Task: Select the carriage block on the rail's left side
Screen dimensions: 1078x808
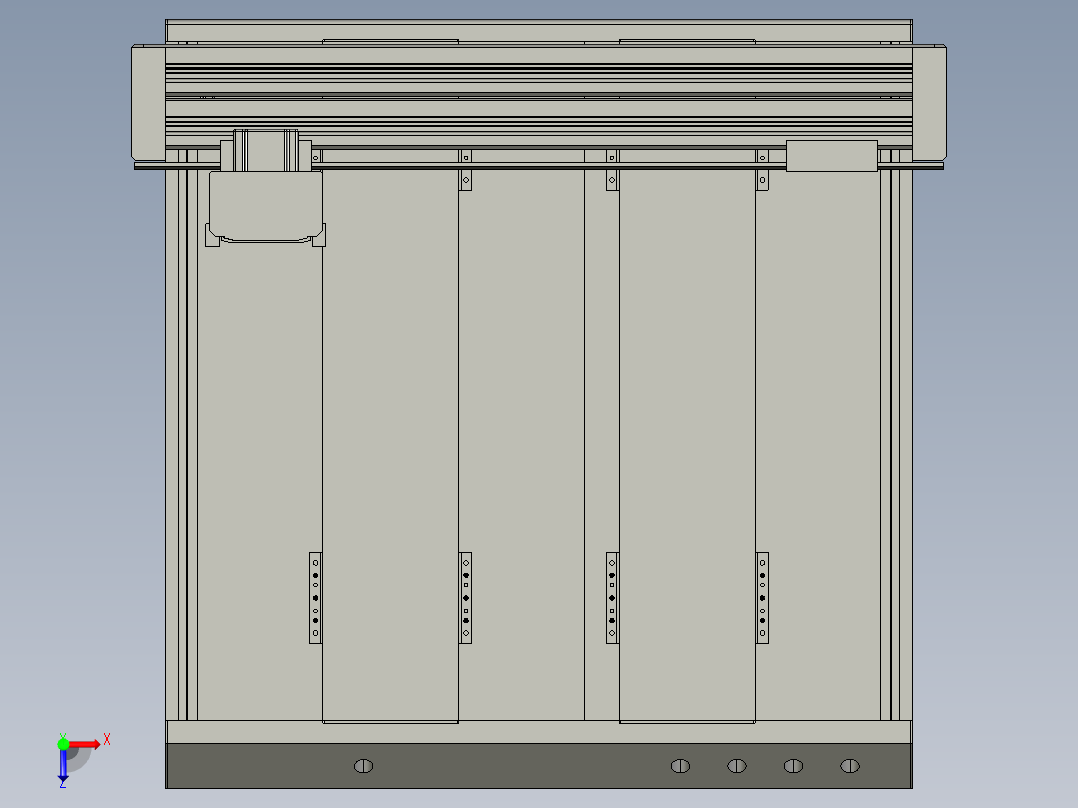Action: coord(265,188)
